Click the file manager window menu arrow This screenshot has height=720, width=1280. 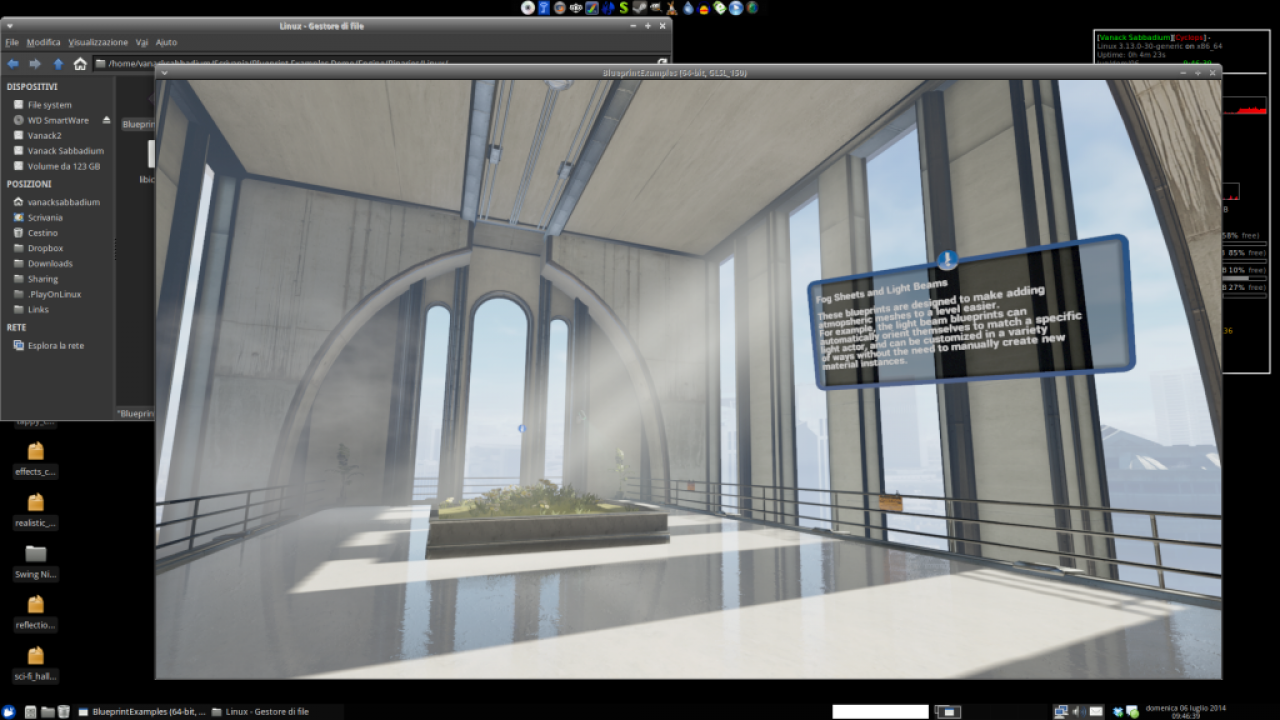pyautogui.click(x=9, y=26)
